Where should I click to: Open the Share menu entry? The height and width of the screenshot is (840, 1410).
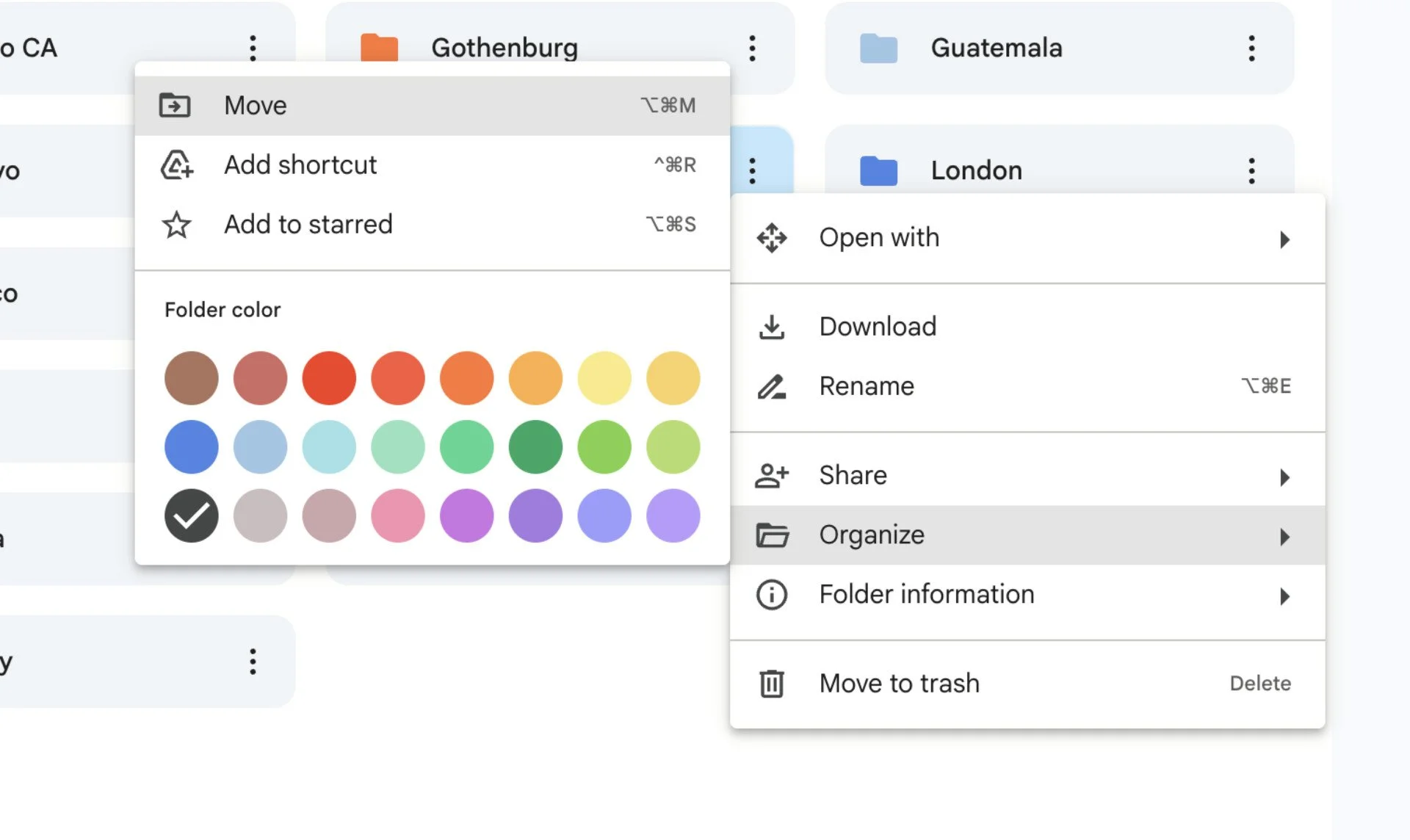pyautogui.click(x=1028, y=476)
